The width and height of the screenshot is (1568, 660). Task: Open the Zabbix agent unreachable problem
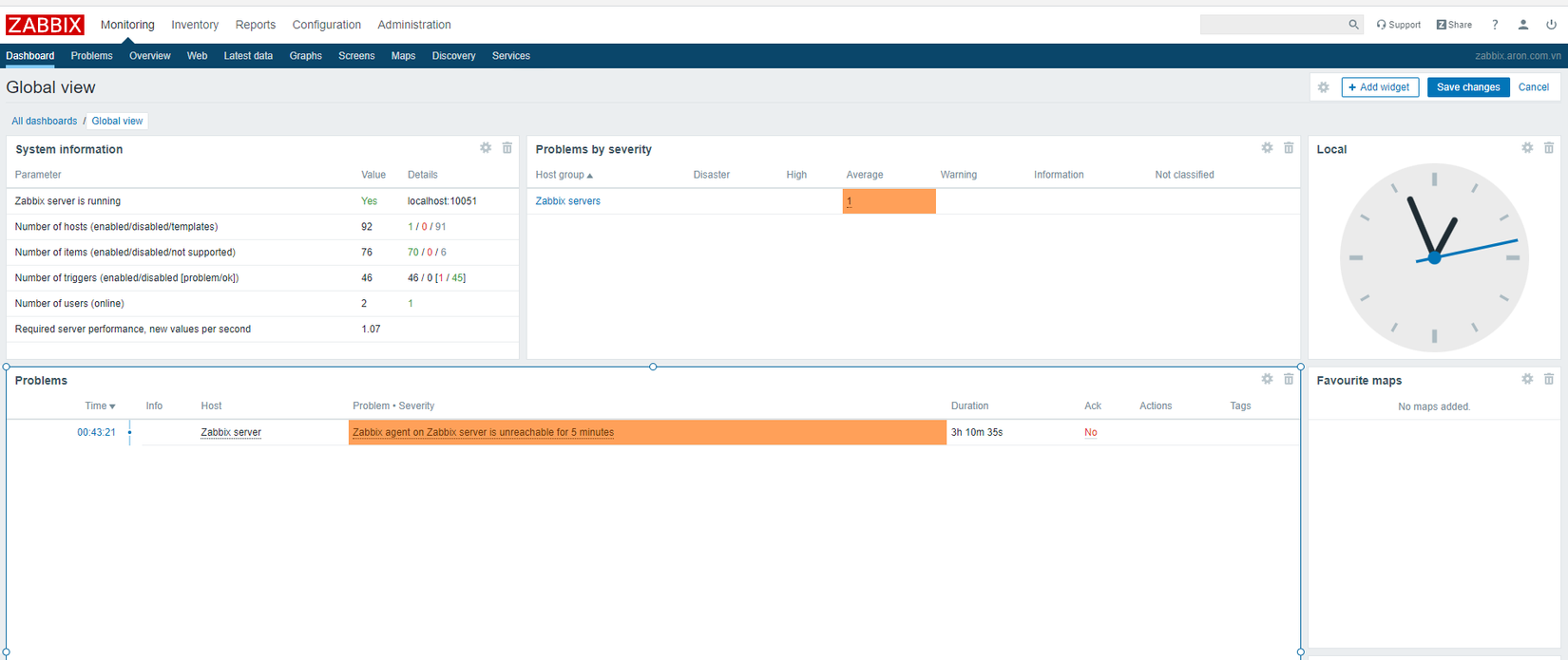(x=483, y=432)
